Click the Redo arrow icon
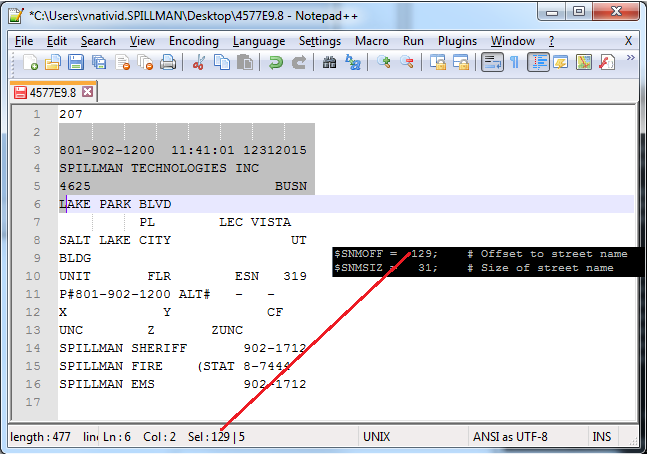Viewport: 647px width, 454px height. tap(299, 63)
